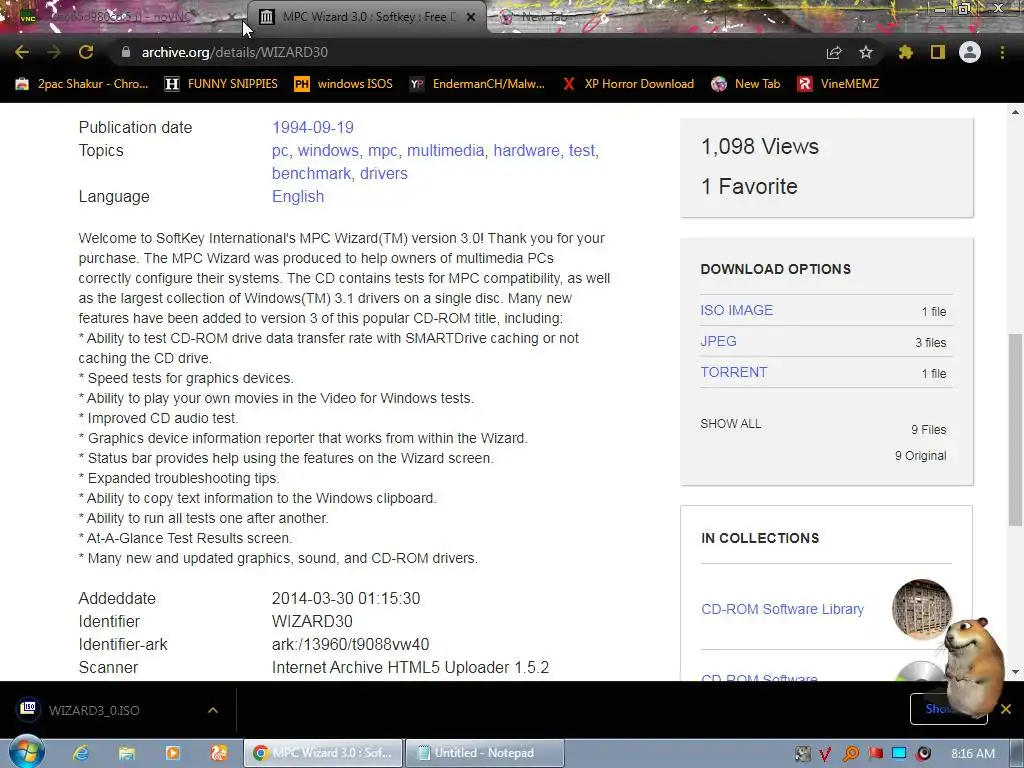
Task: Click the network monitor tray icon
Action: point(899,754)
